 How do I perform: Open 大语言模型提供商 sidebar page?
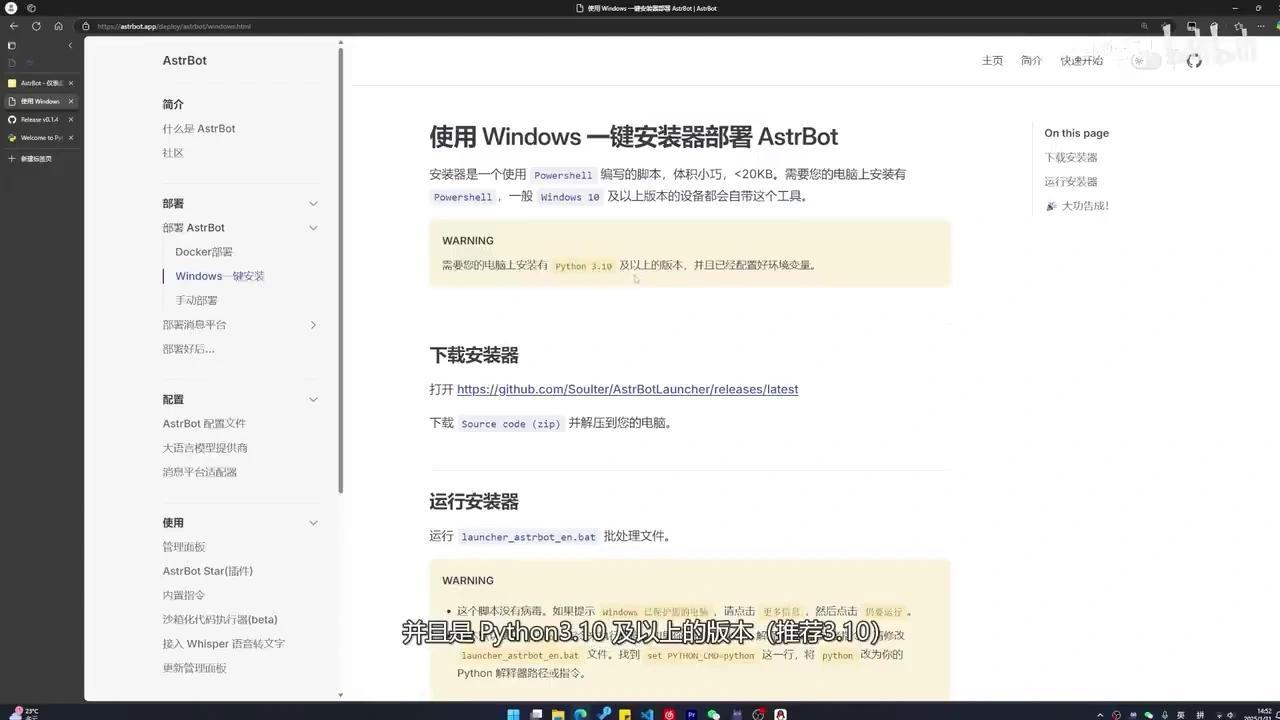coord(205,448)
